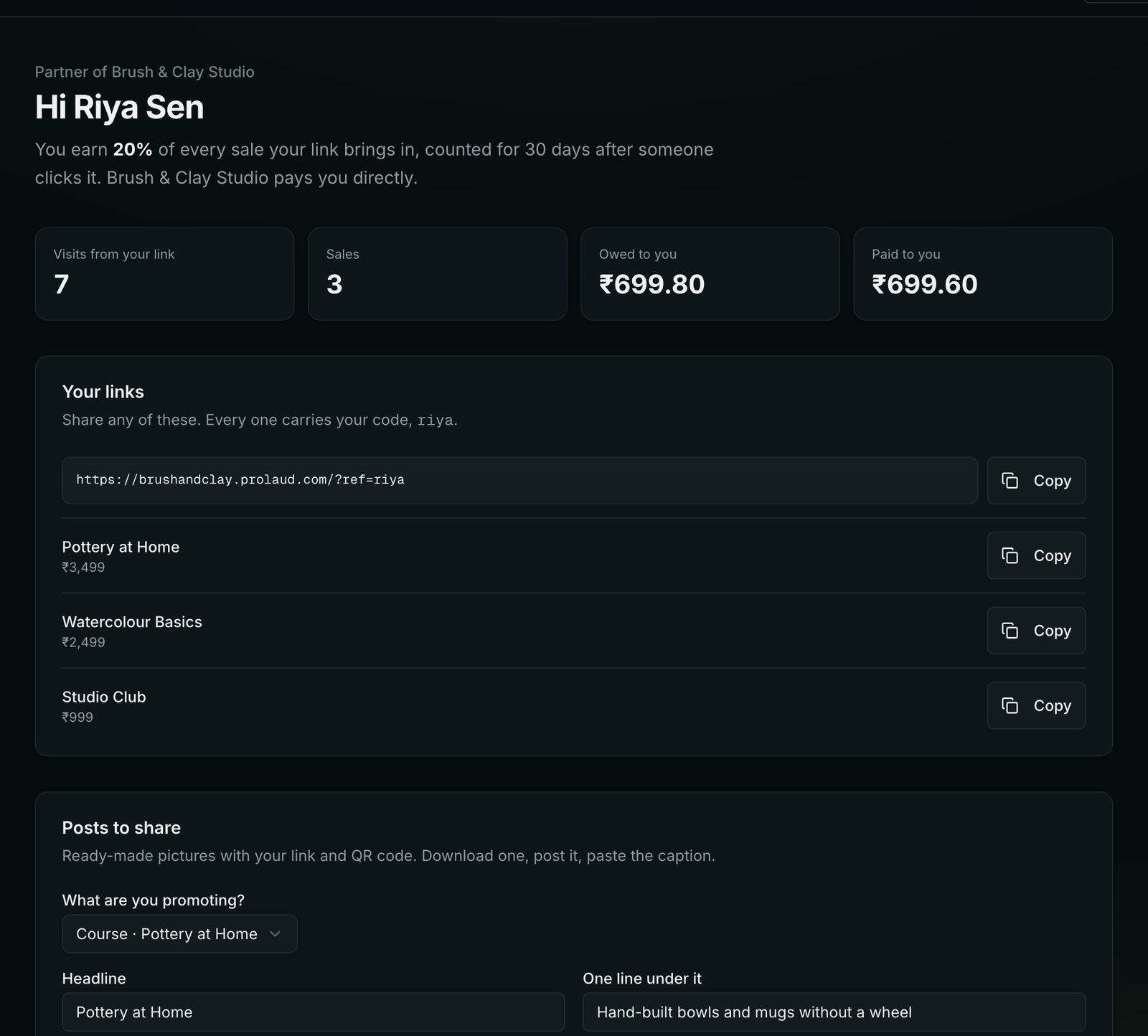Click the 'Your links' heading
This screenshot has width=1148, height=1036.
click(103, 392)
